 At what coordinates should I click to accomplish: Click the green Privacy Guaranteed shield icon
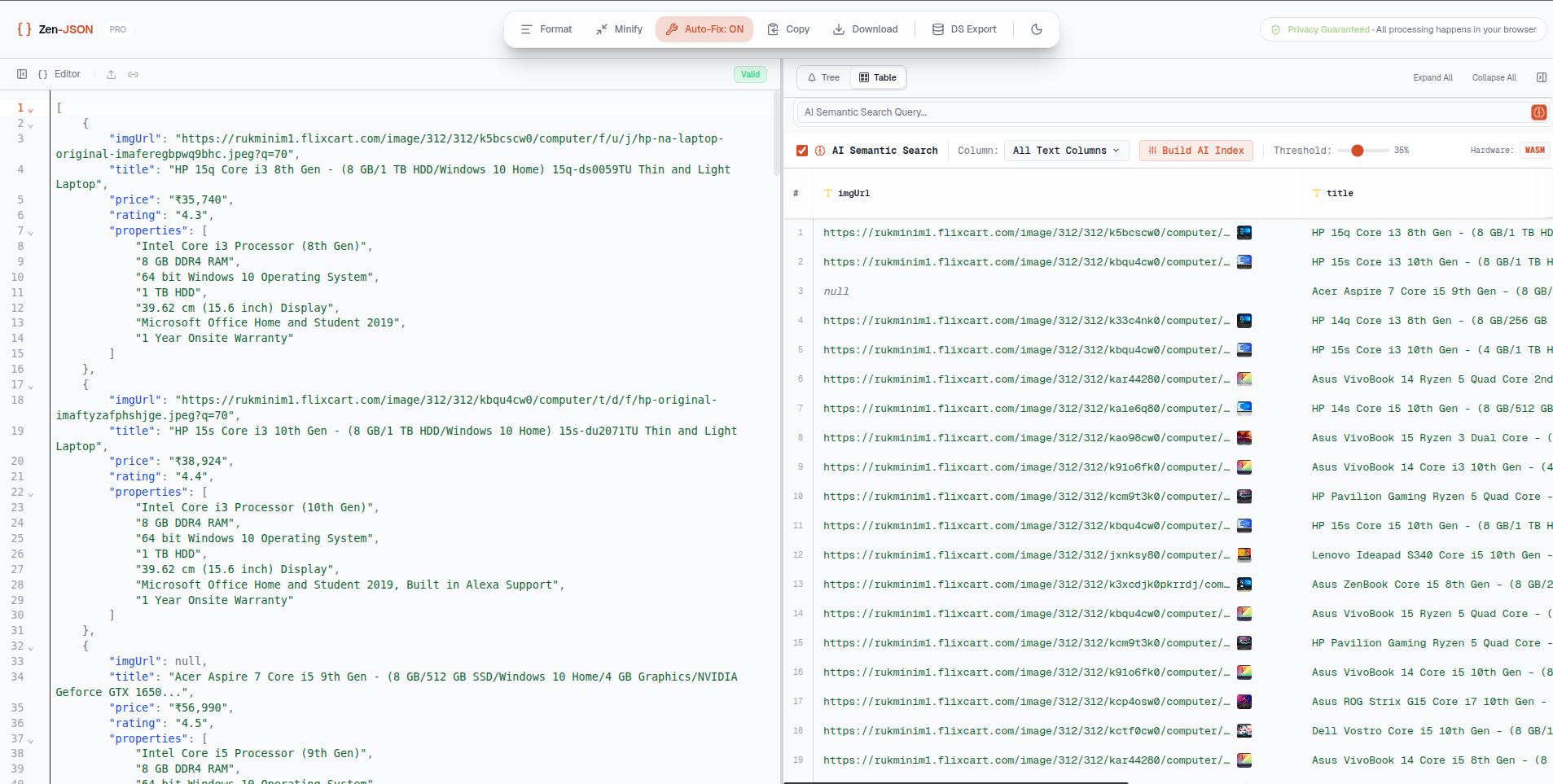point(1275,29)
